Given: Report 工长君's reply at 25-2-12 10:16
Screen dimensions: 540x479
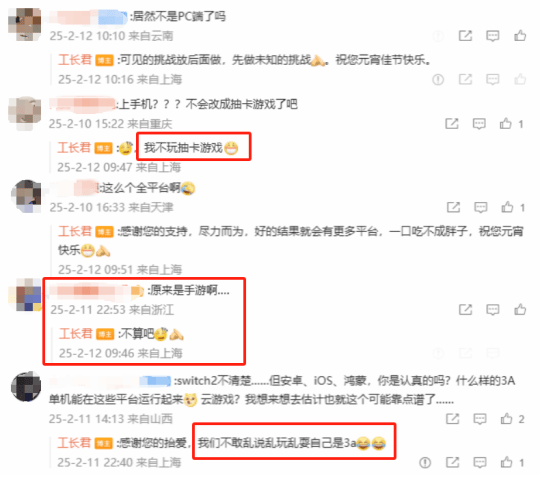Looking at the screenshot, I should pos(438,80).
